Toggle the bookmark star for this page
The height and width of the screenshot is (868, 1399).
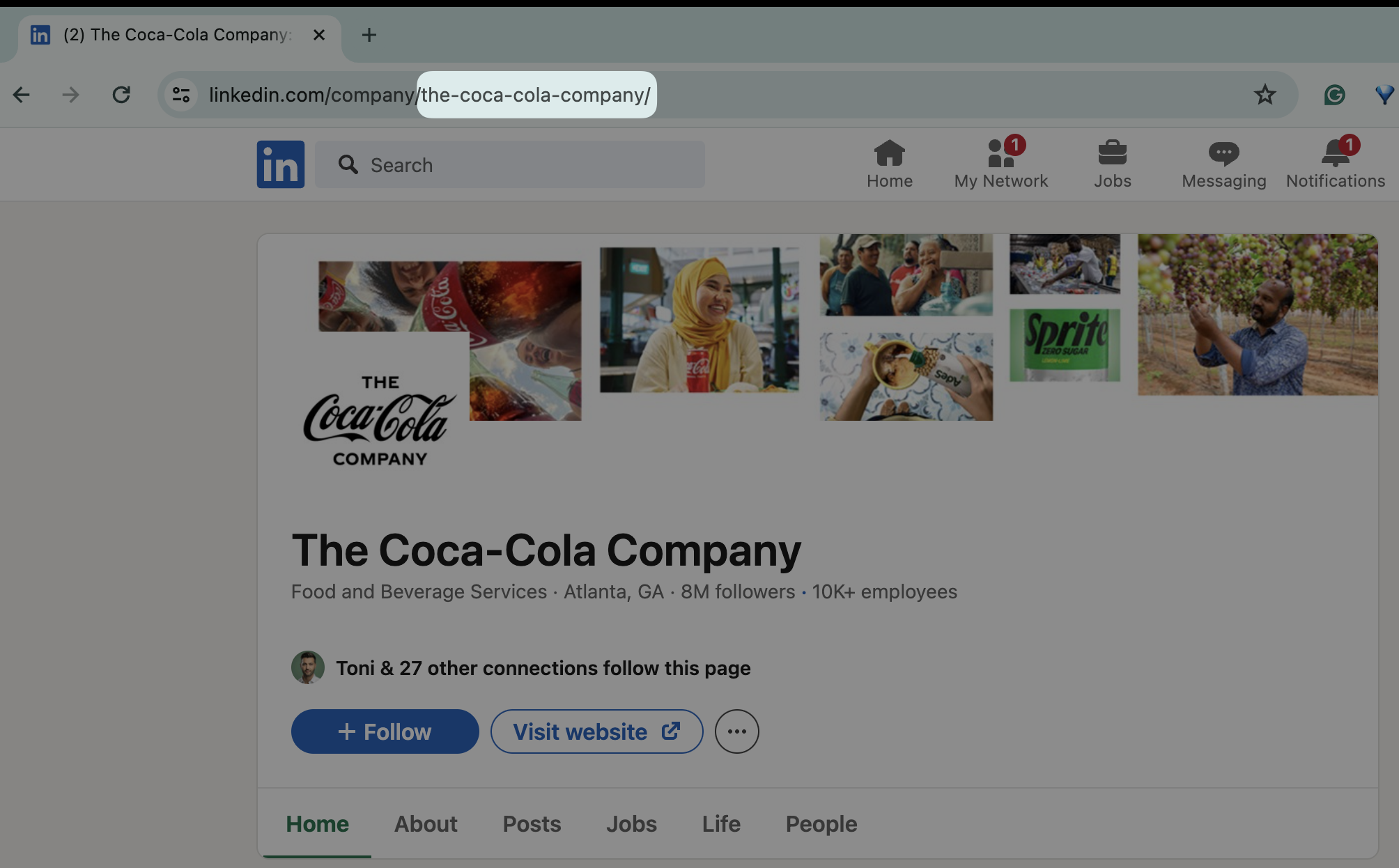tap(1263, 95)
